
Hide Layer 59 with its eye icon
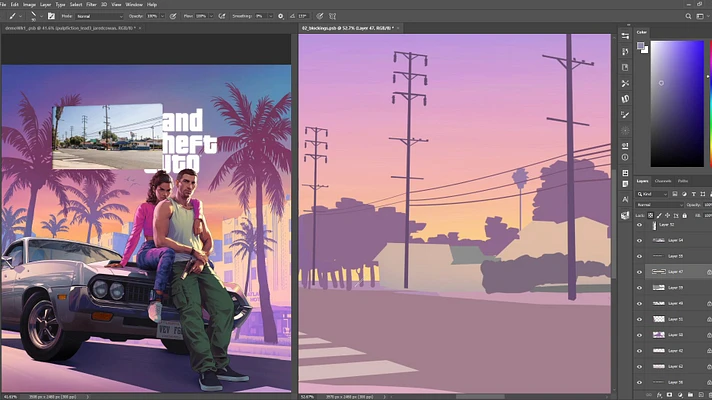(x=639, y=288)
